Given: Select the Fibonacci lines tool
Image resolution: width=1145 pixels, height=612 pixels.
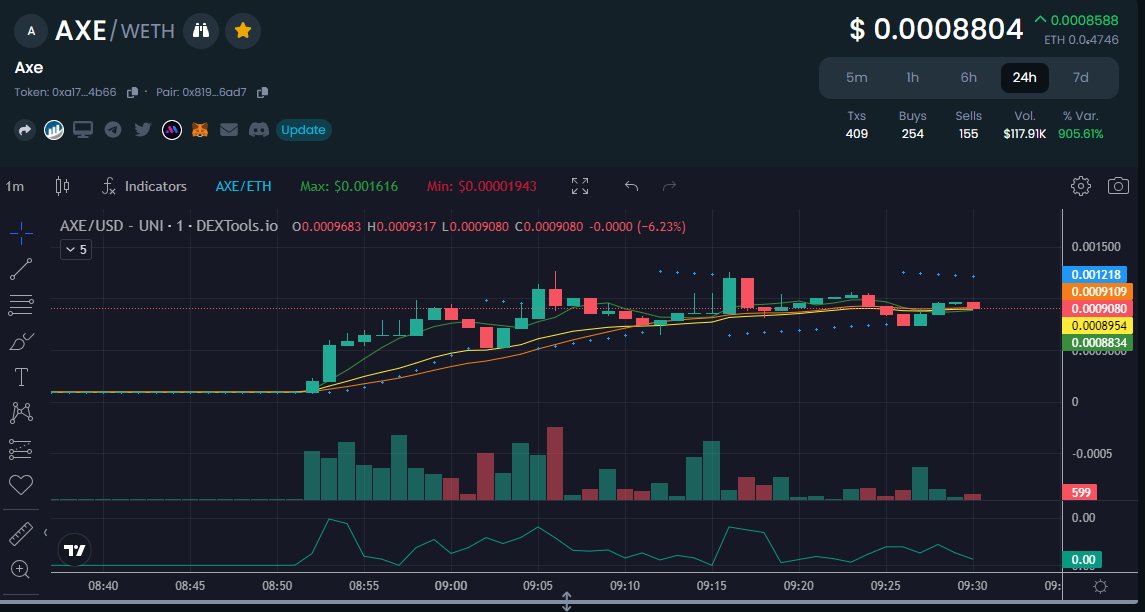Looking at the screenshot, I should click(21, 305).
